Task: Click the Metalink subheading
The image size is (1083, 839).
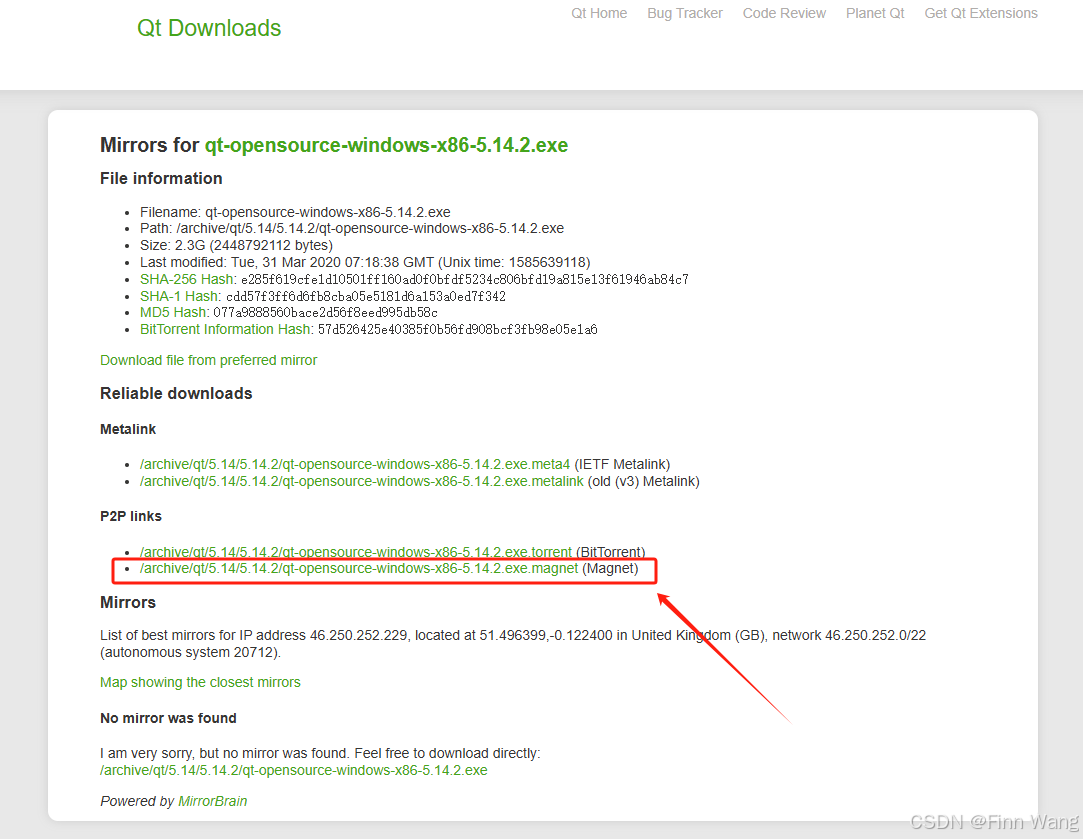Action: tap(128, 430)
